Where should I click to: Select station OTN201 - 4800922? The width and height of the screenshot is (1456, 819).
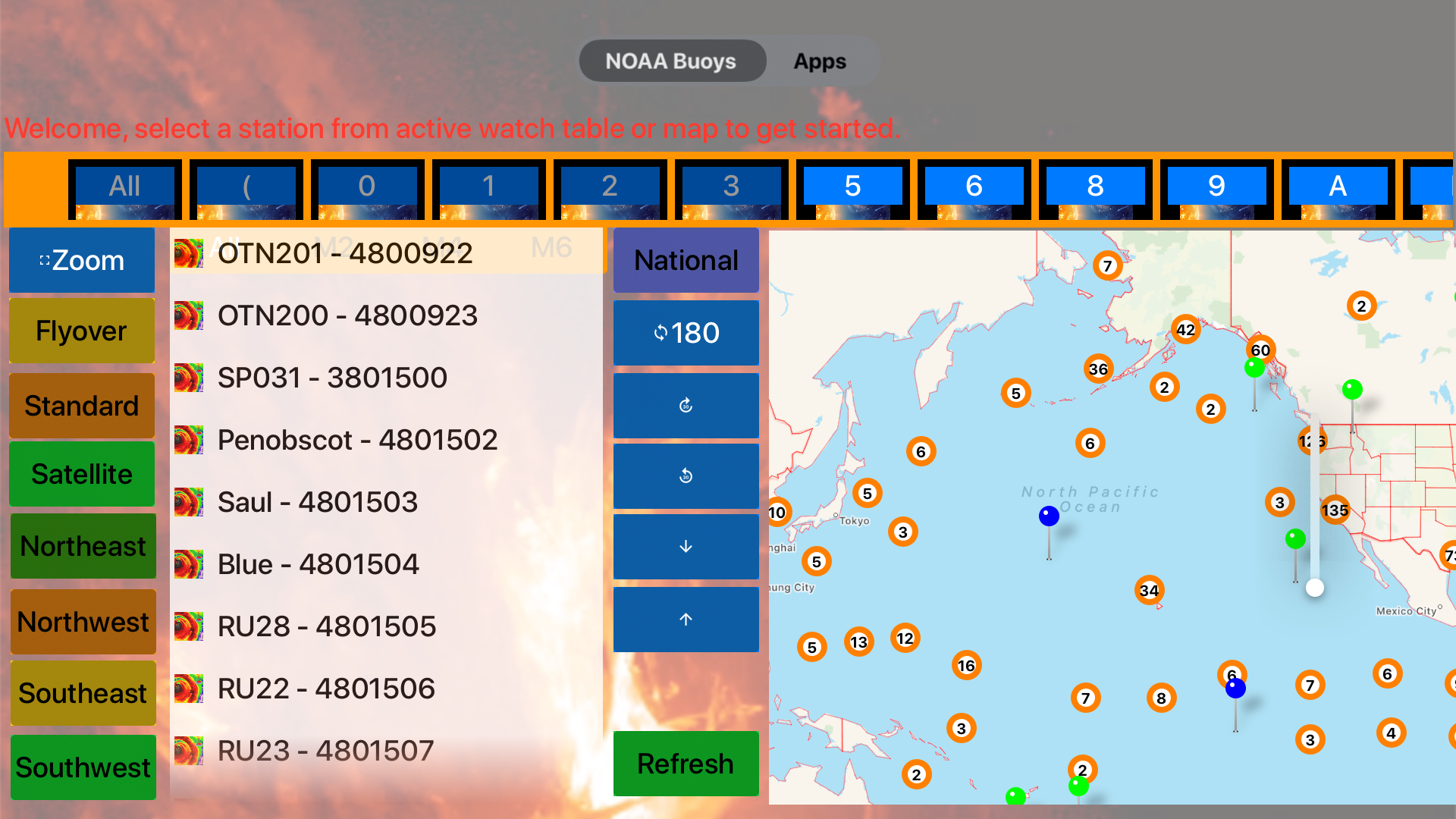[x=387, y=253]
